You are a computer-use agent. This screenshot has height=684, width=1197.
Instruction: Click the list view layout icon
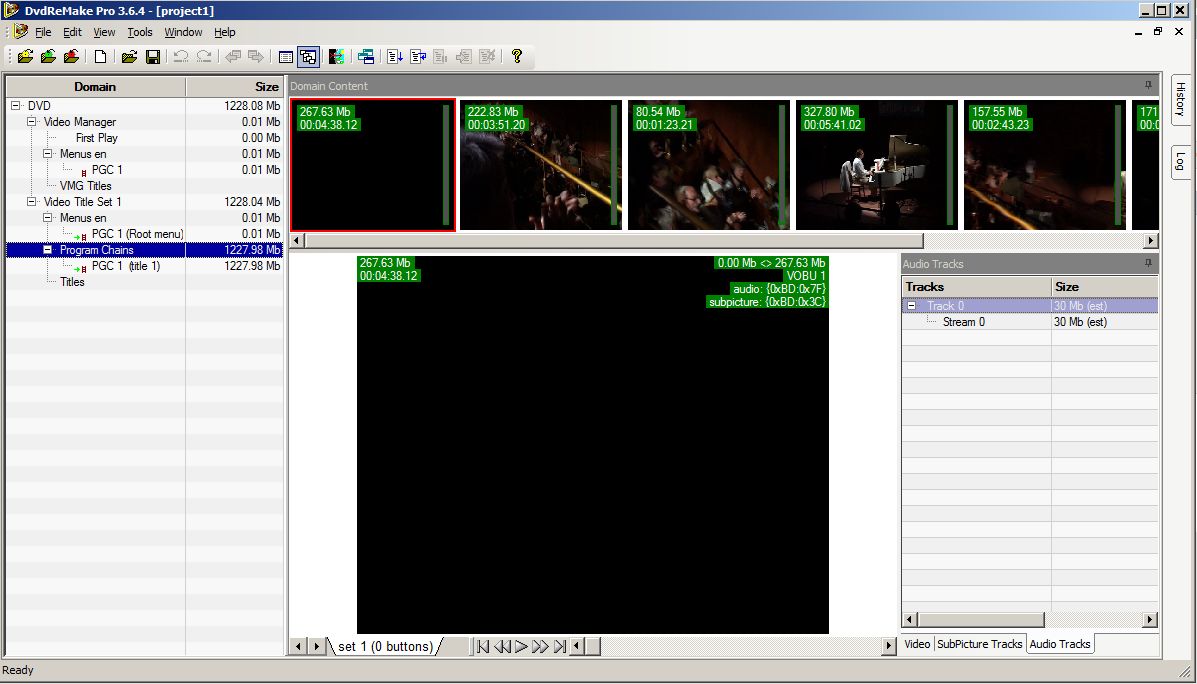point(286,57)
